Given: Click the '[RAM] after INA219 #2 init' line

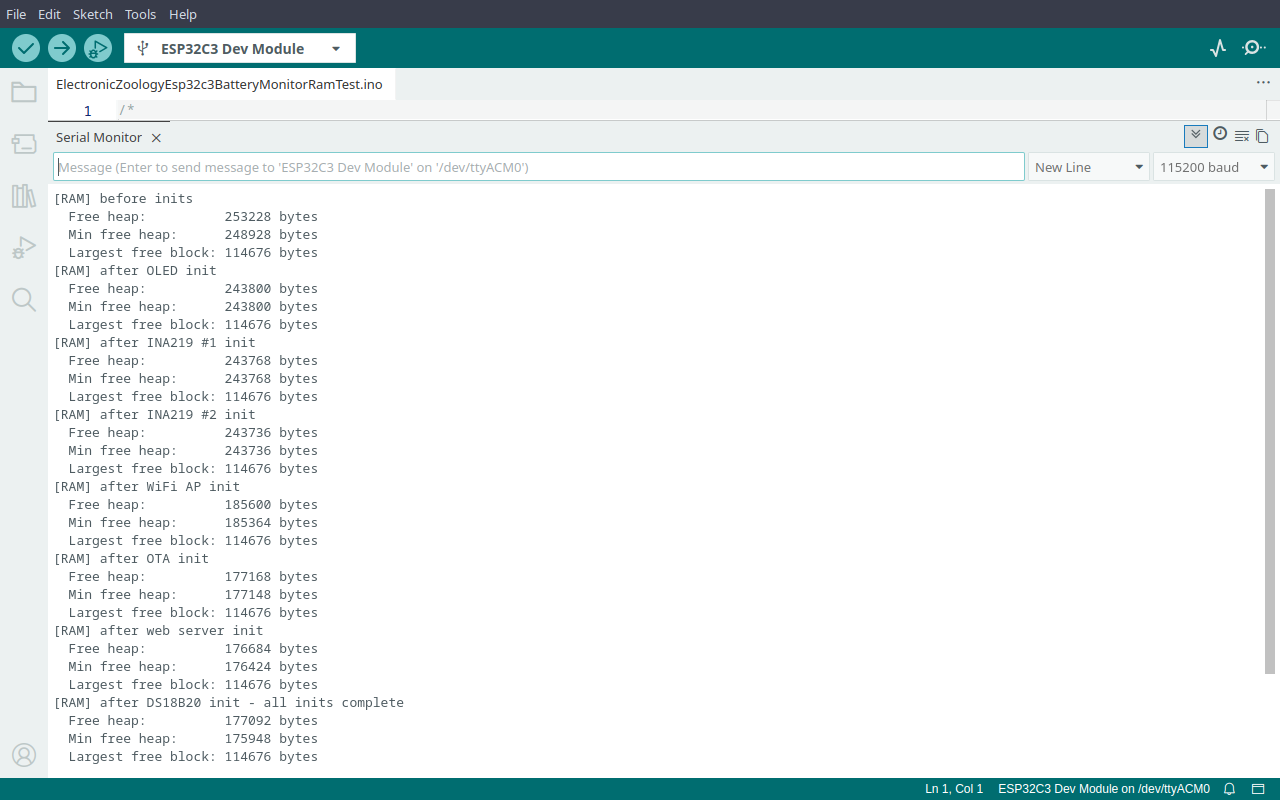Looking at the screenshot, I should tap(154, 415).
